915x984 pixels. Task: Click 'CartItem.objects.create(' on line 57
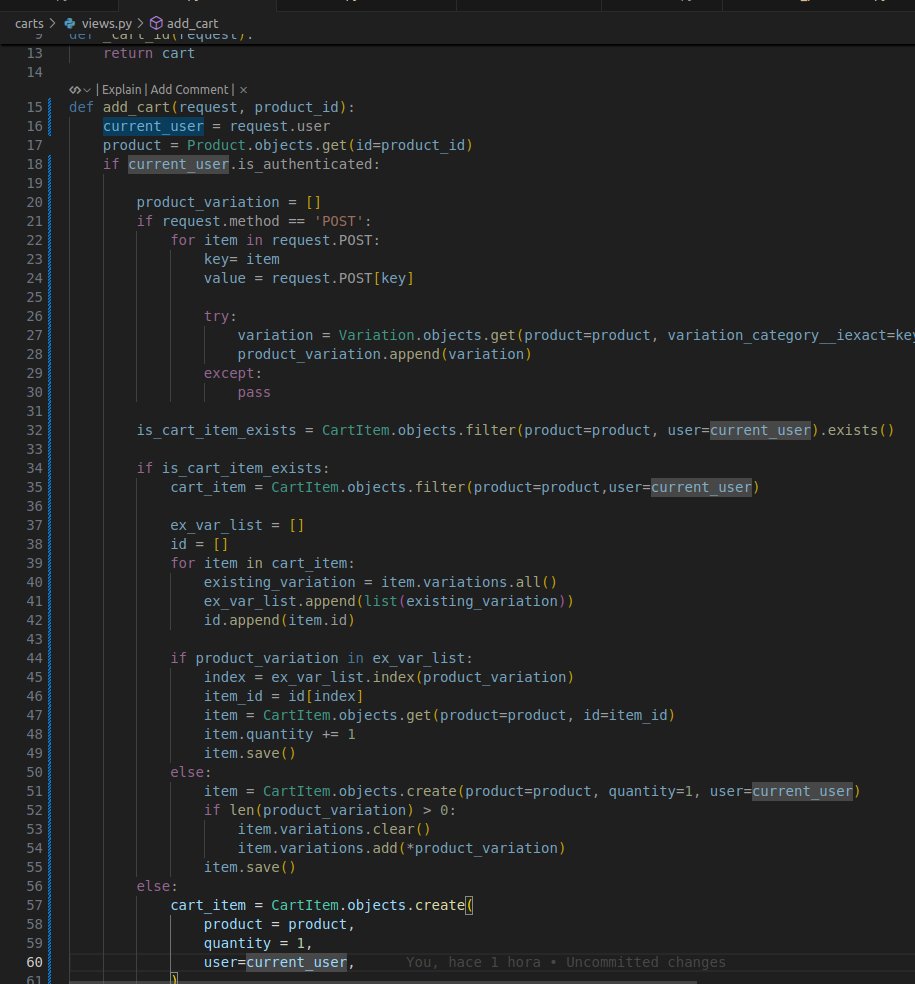[x=372, y=906]
